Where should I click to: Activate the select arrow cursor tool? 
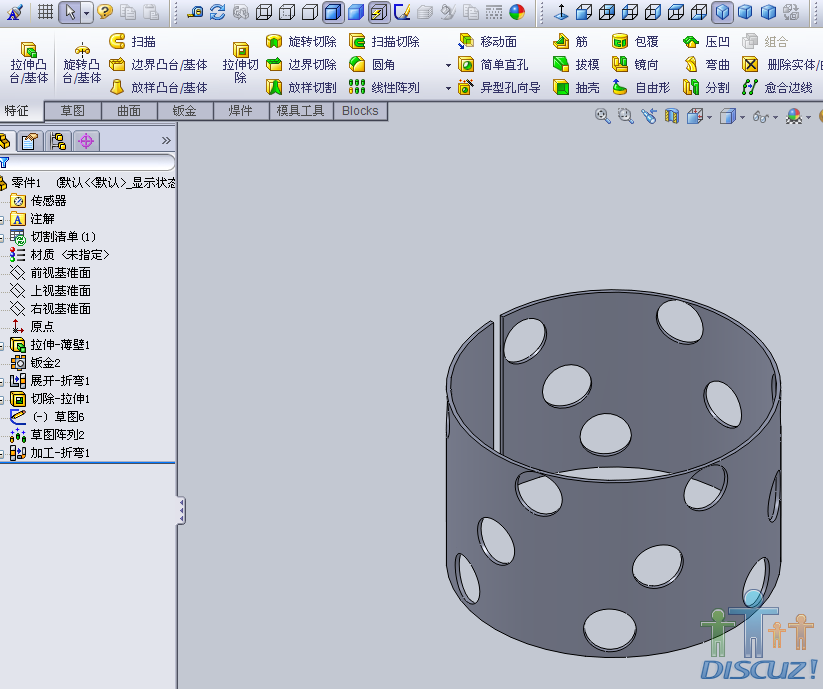pos(70,12)
